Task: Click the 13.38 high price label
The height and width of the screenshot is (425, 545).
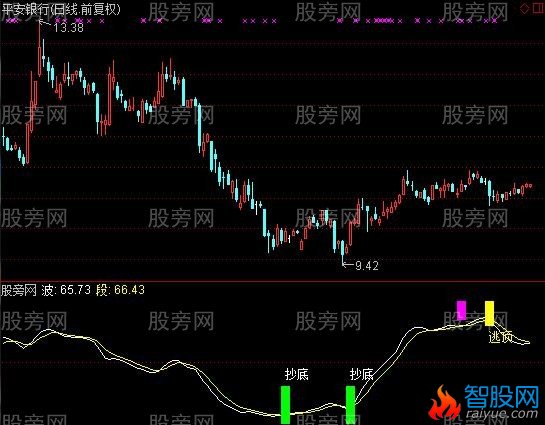Action: (x=68, y=27)
